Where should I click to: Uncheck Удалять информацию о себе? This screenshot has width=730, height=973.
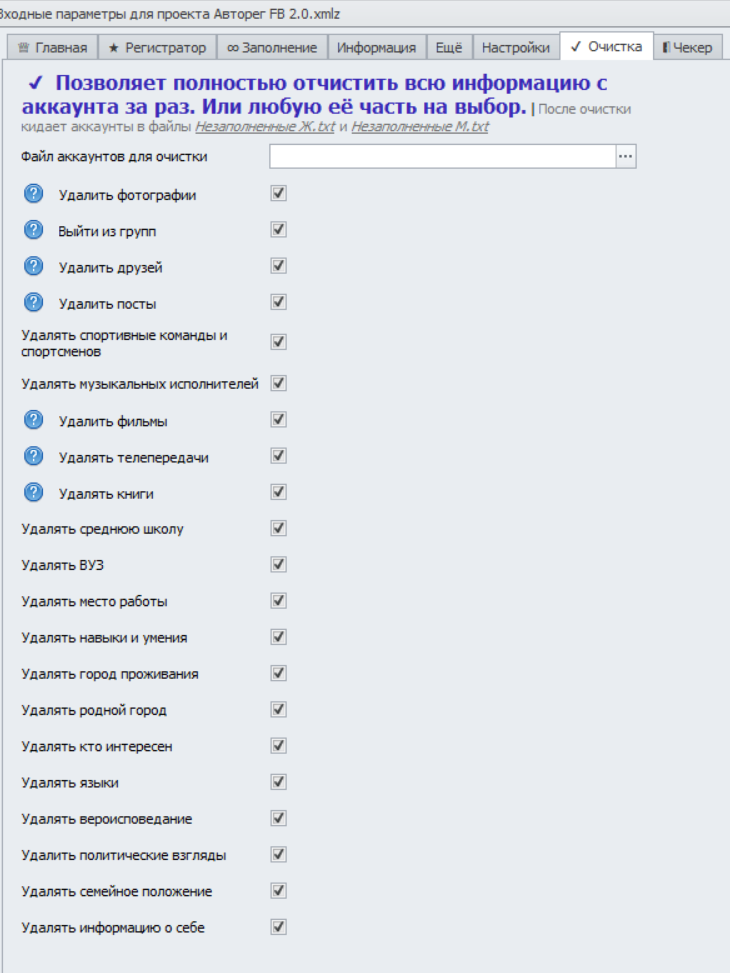(279, 927)
